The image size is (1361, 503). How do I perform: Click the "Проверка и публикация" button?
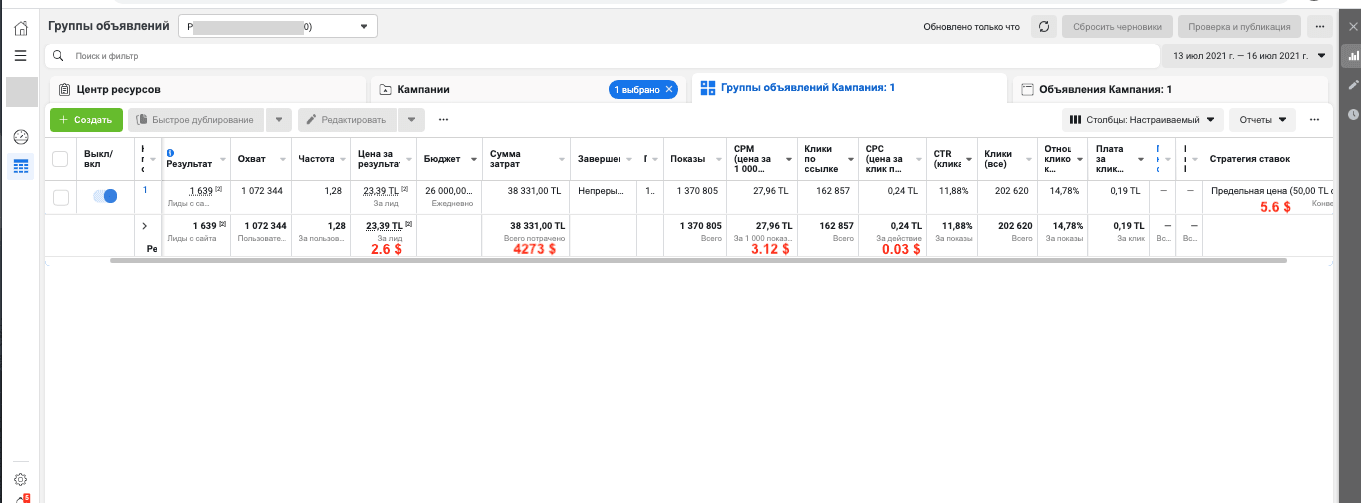[1240, 27]
